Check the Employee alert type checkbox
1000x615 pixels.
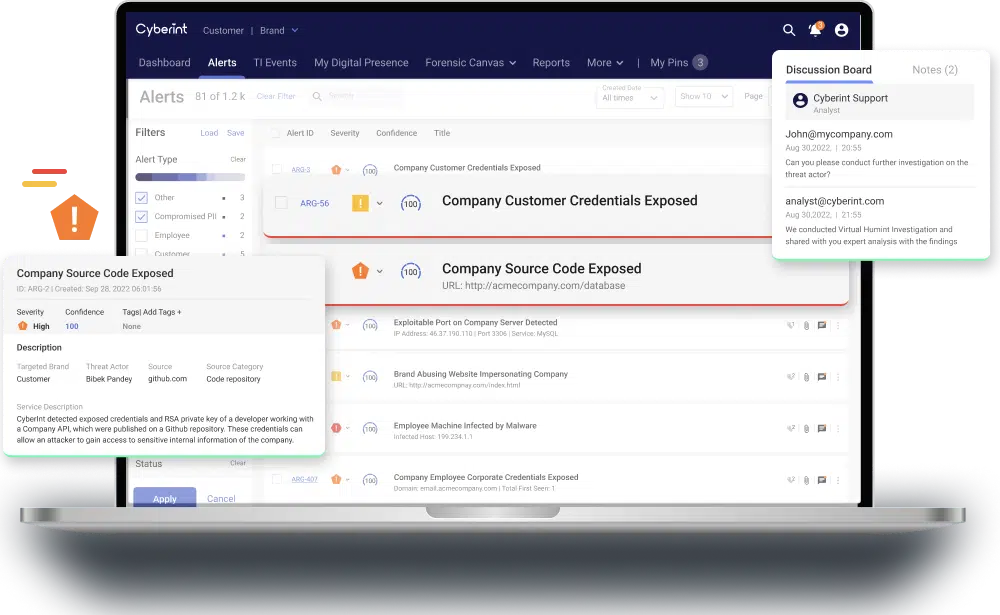(142, 235)
